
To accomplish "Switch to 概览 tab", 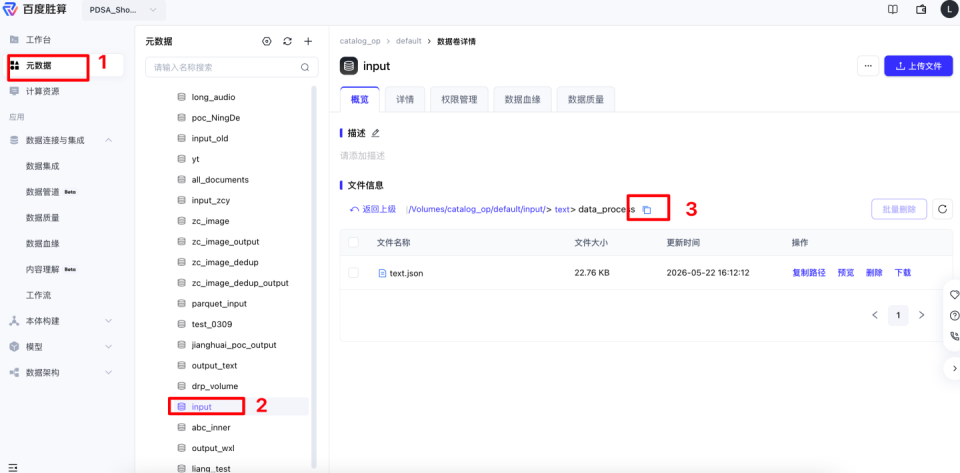I will click(x=359, y=99).
